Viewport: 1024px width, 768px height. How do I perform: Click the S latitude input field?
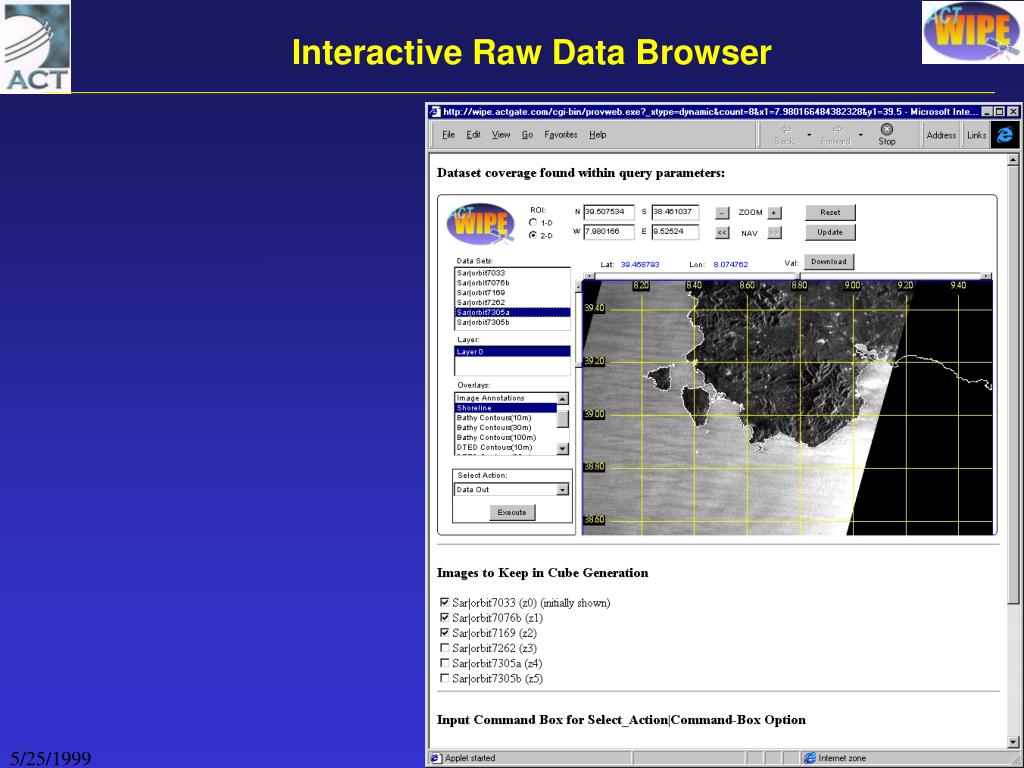click(x=675, y=212)
